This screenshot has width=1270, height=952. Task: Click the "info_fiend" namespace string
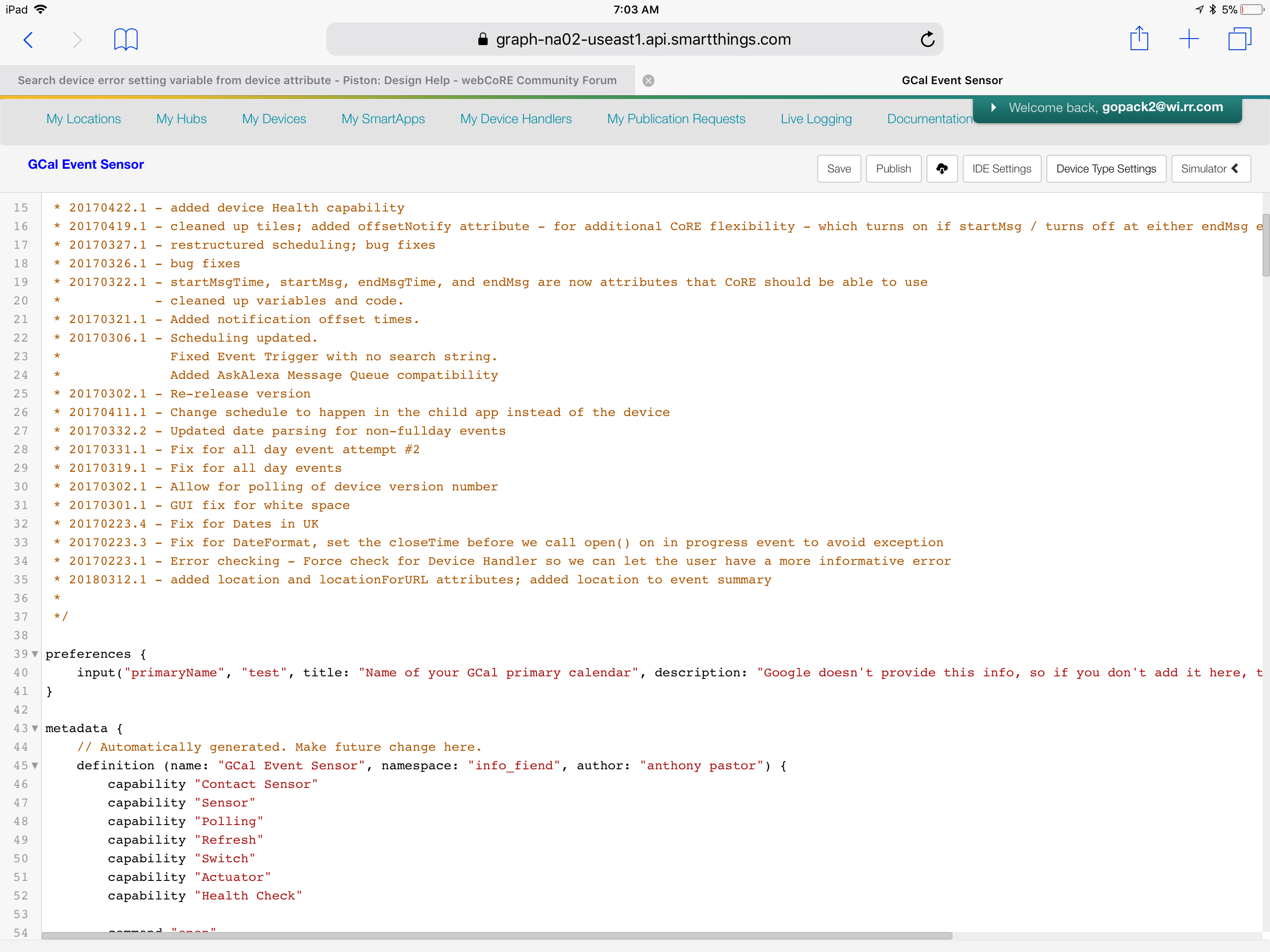point(514,766)
